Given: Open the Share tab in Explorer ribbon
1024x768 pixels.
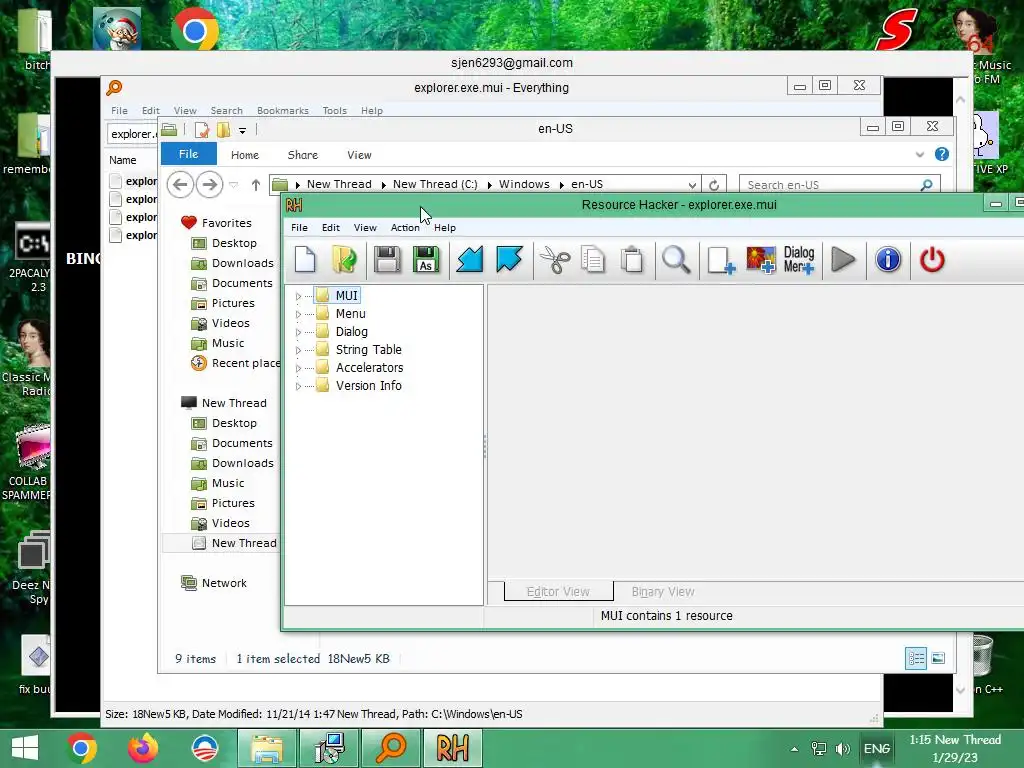Looking at the screenshot, I should [x=303, y=155].
